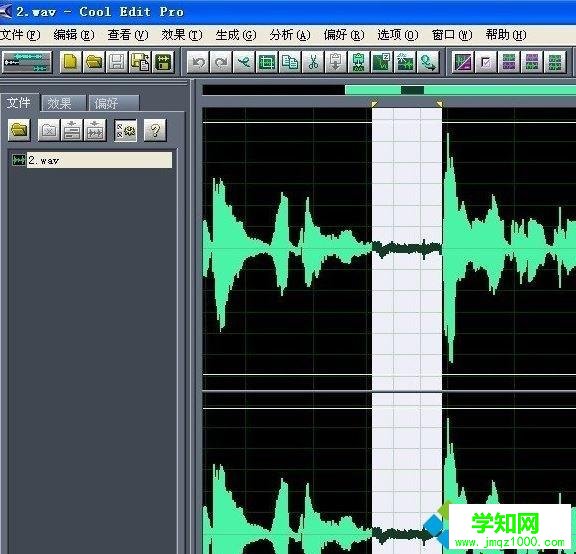Switch to the 偏好 panel tab
Image resolution: width=576 pixels, height=554 pixels.
(114, 104)
